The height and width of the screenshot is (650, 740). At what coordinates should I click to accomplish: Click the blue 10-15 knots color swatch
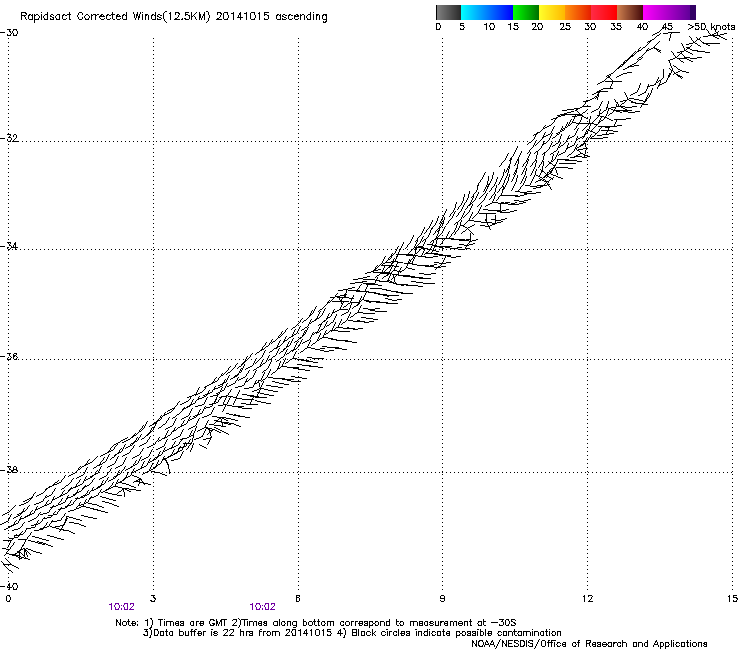(x=500, y=12)
